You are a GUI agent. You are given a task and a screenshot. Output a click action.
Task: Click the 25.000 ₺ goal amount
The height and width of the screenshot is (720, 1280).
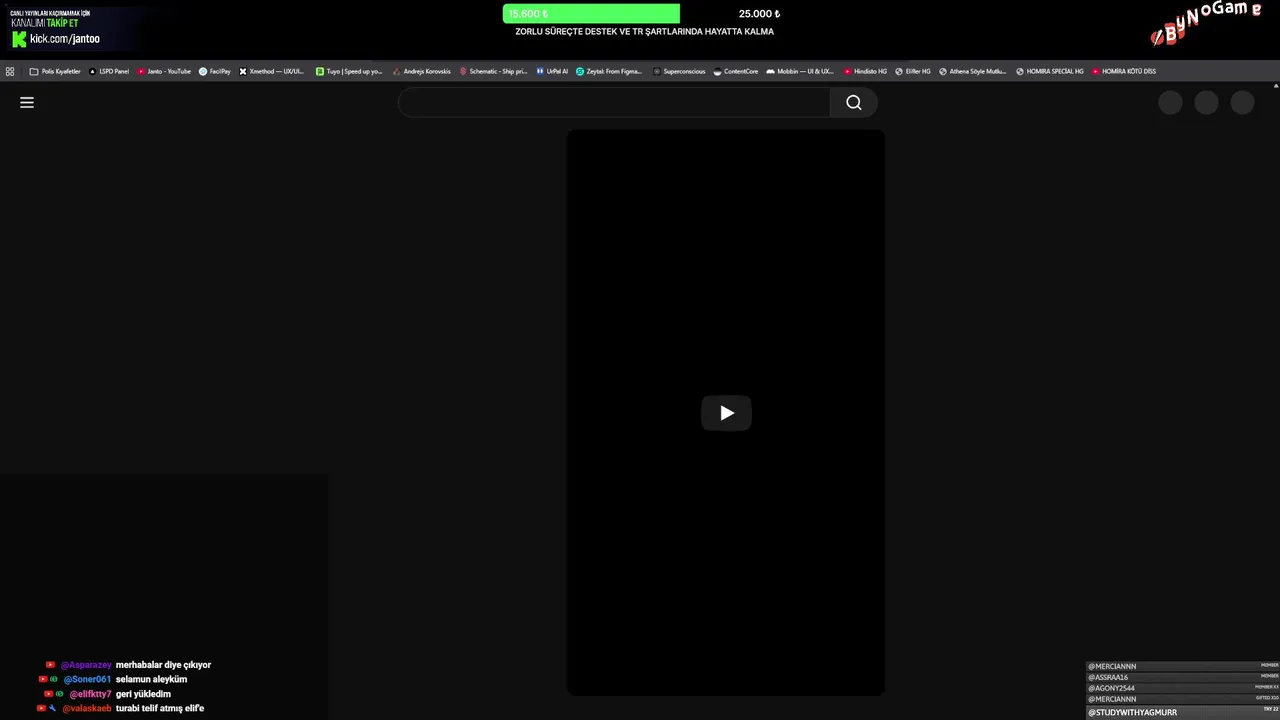coord(759,14)
